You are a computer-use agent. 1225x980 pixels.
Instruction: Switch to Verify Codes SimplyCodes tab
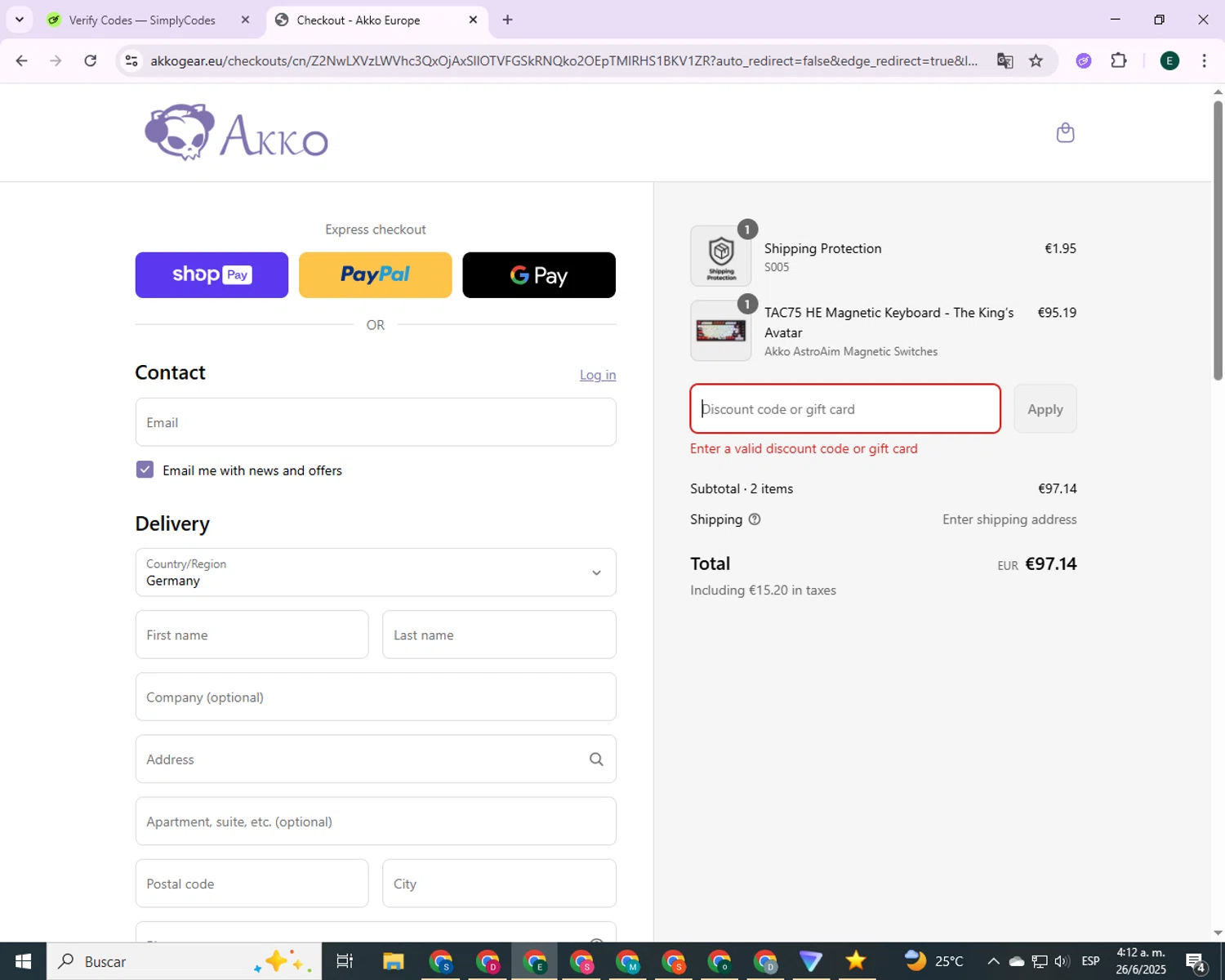click(x=142, y=20)
